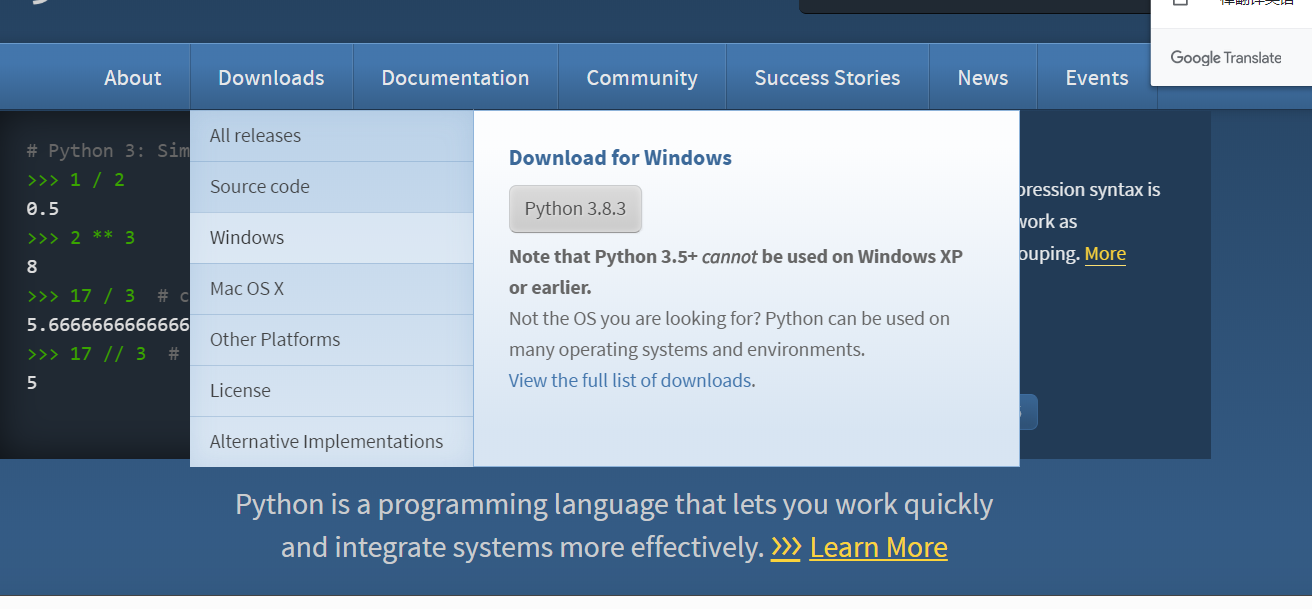This screenshot has height=609, width=1312.
Task: Go to the News section
Action: pyautogui.click(x=982, y=77)
